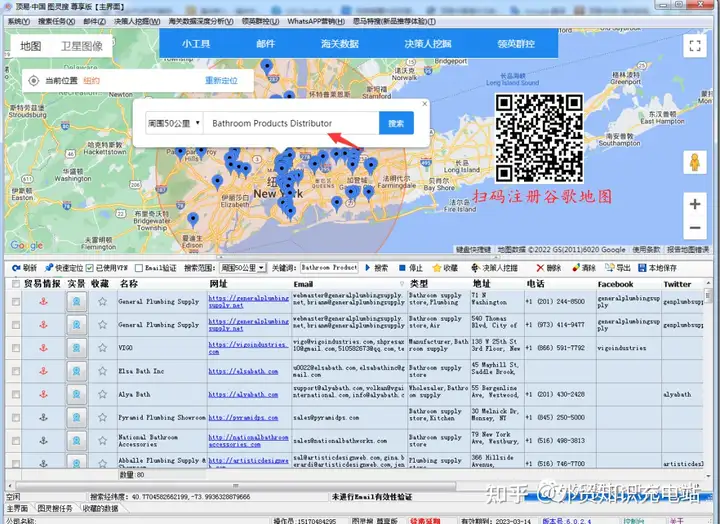Click the 本地保存 floppy disk save icon
The image size is (720, 524).
642,268
